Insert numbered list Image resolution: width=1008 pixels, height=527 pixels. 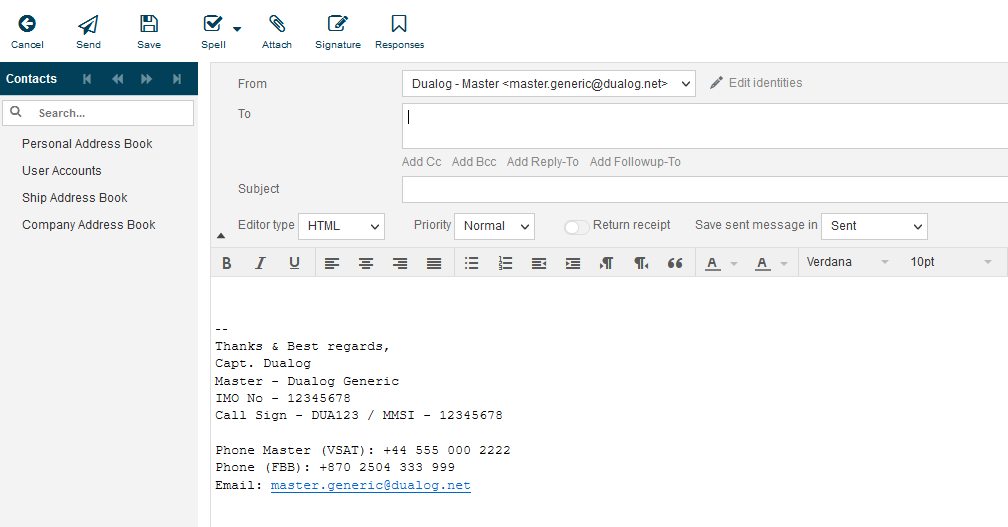click(x=505, y=263)
